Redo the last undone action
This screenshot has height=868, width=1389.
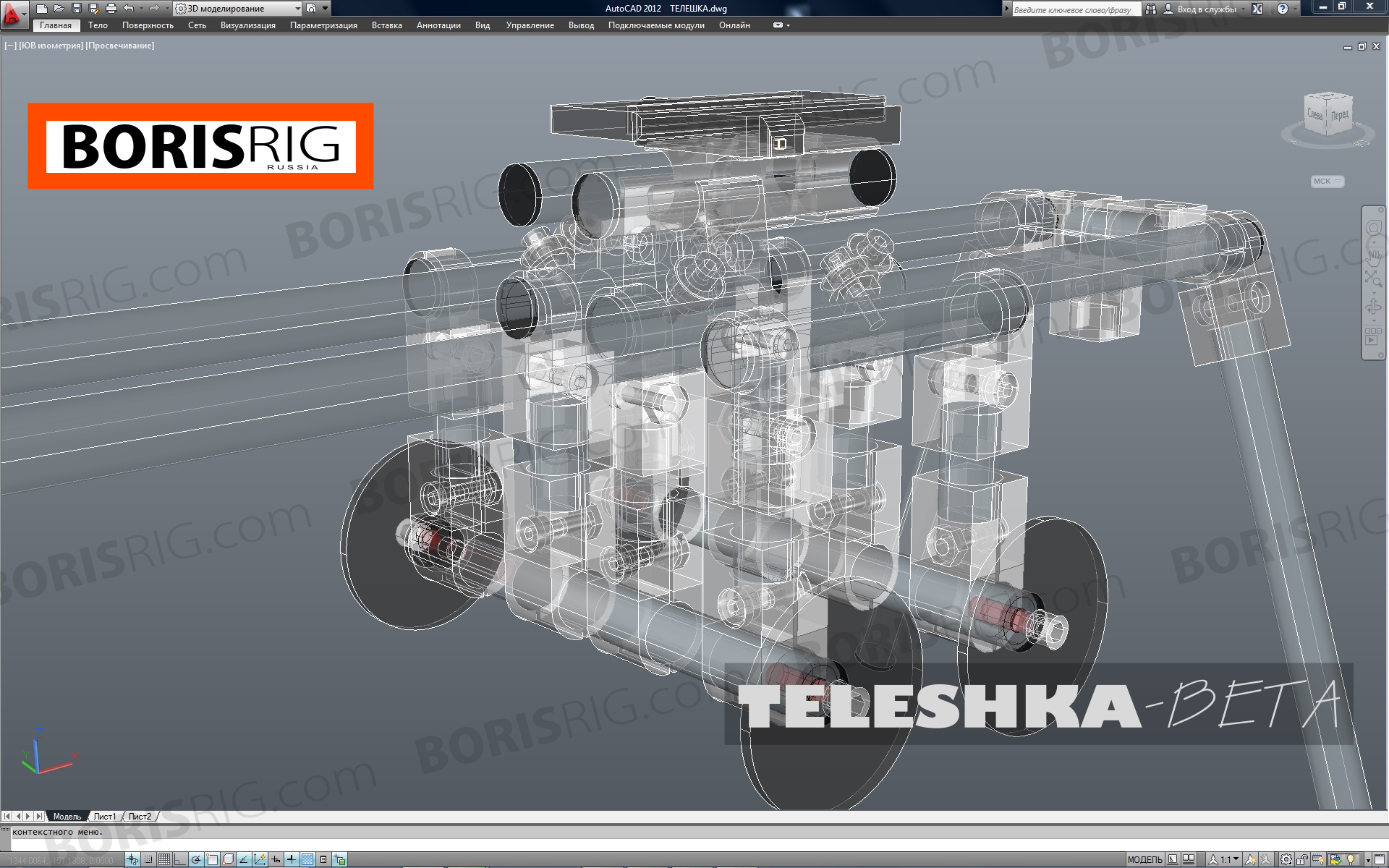153,9
